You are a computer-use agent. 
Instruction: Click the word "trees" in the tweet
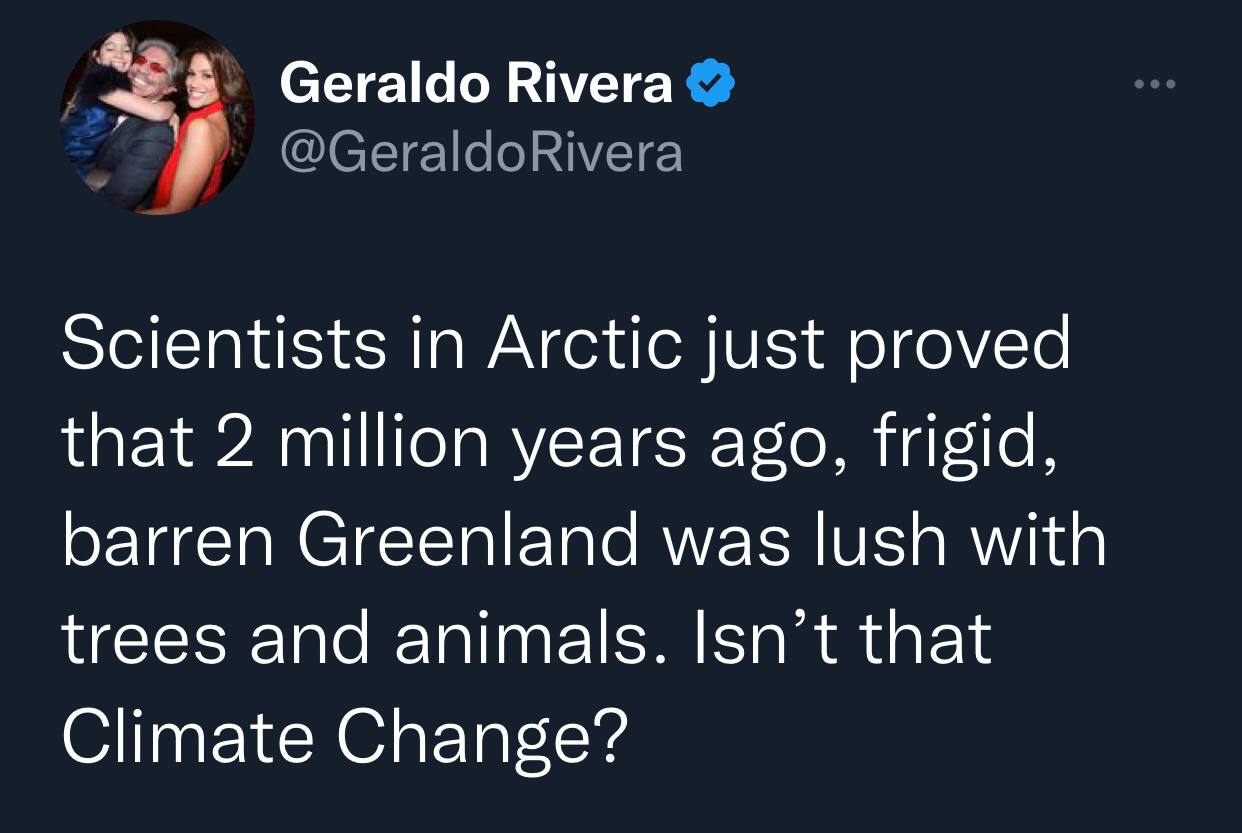[144, 638]
